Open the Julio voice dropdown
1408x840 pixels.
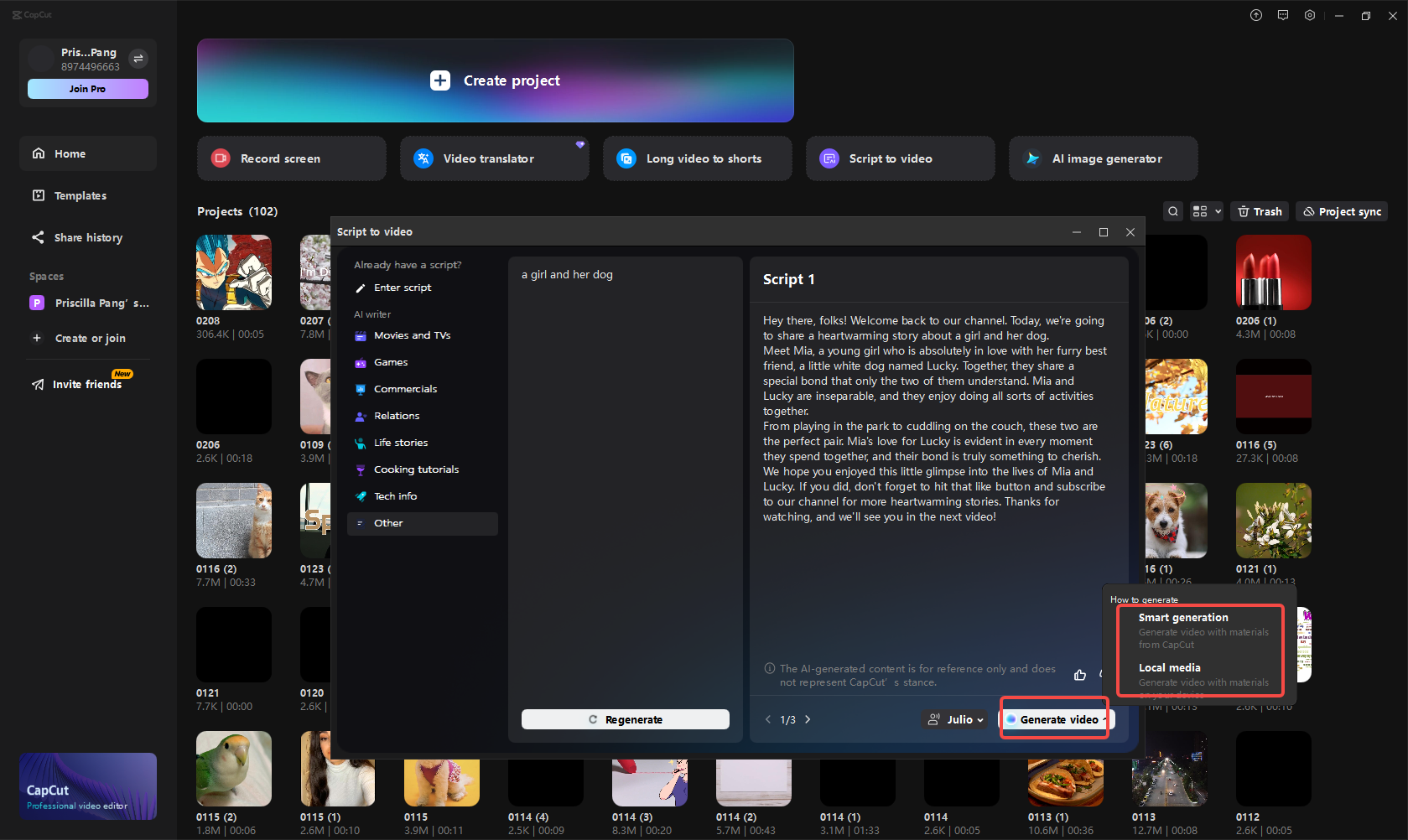(954, 719)
